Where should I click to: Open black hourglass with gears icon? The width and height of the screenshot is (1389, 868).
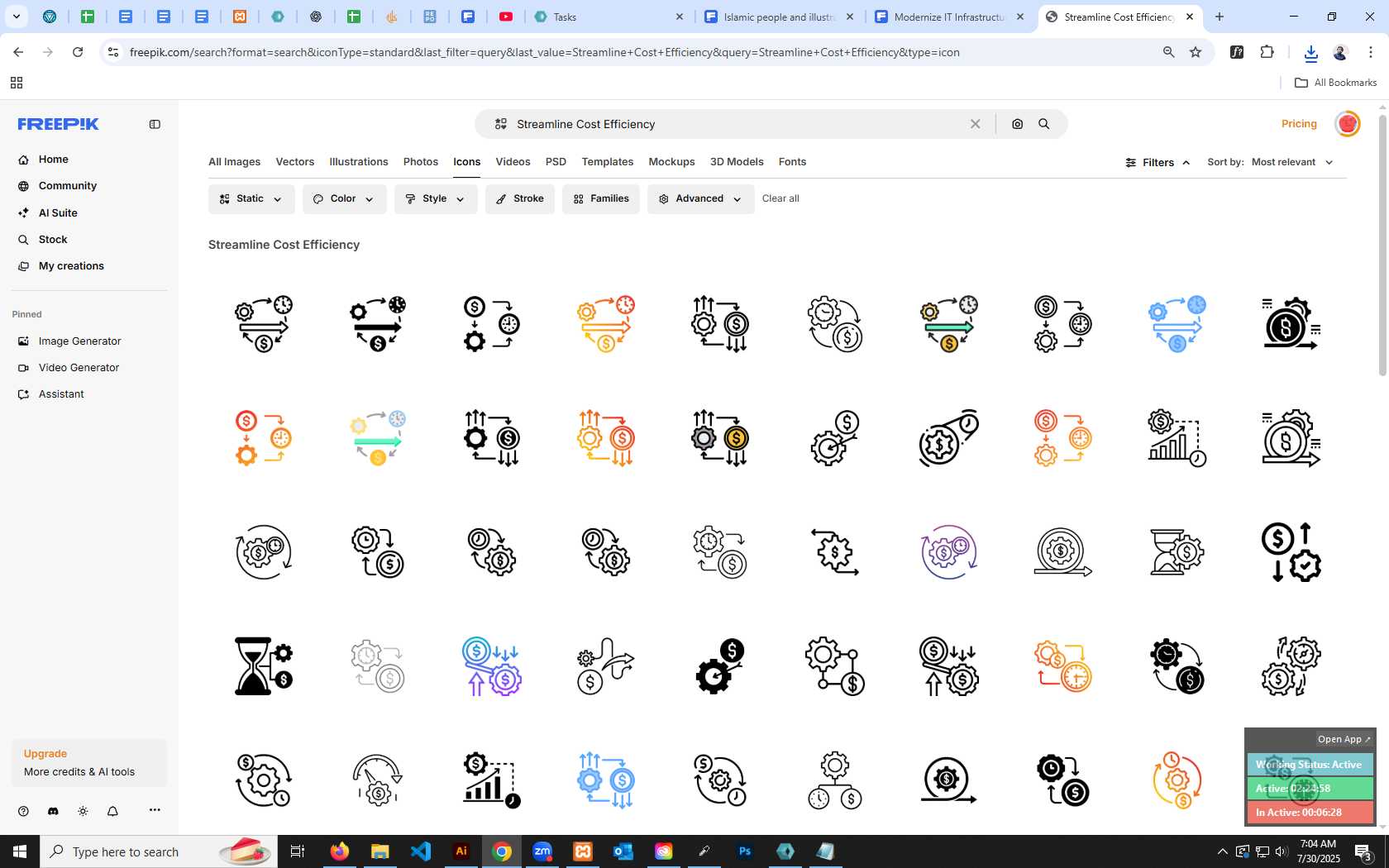pos(264,665)
